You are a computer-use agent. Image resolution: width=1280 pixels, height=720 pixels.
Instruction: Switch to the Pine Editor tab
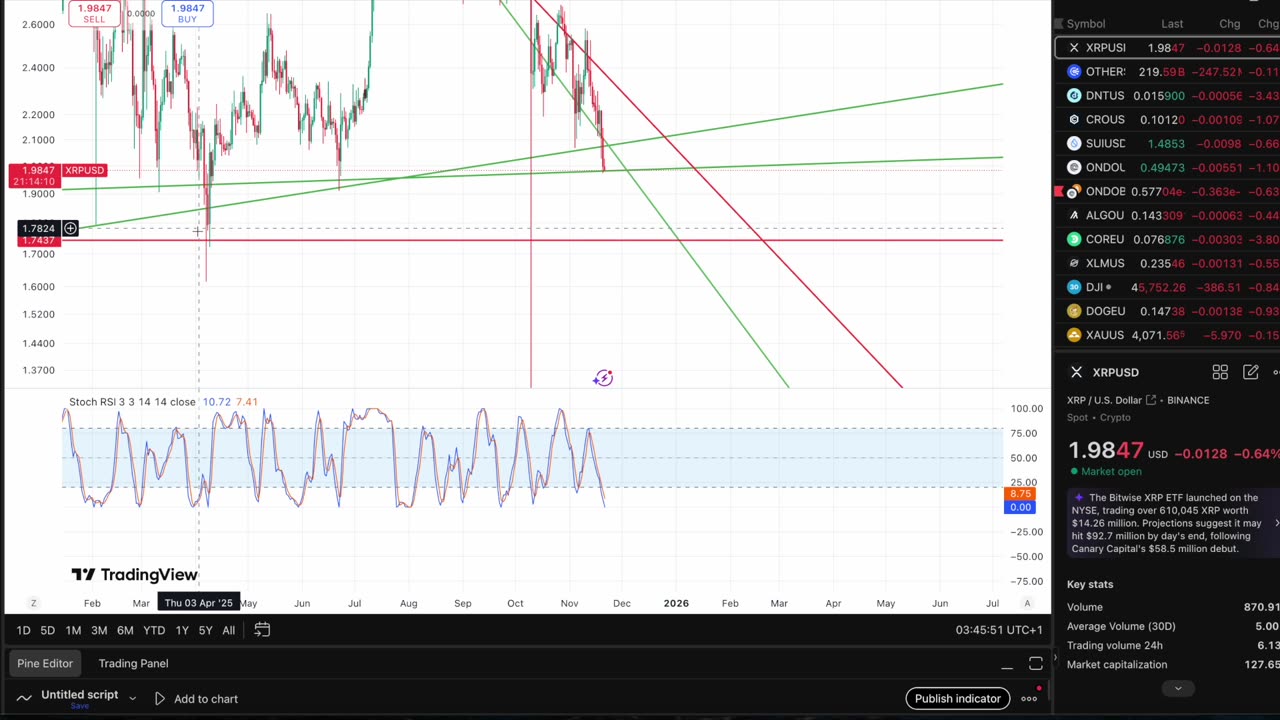[x=45, y=663]
